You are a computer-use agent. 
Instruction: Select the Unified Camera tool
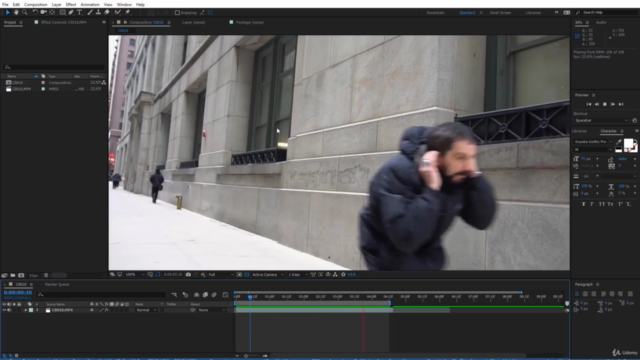coord(43,13)
